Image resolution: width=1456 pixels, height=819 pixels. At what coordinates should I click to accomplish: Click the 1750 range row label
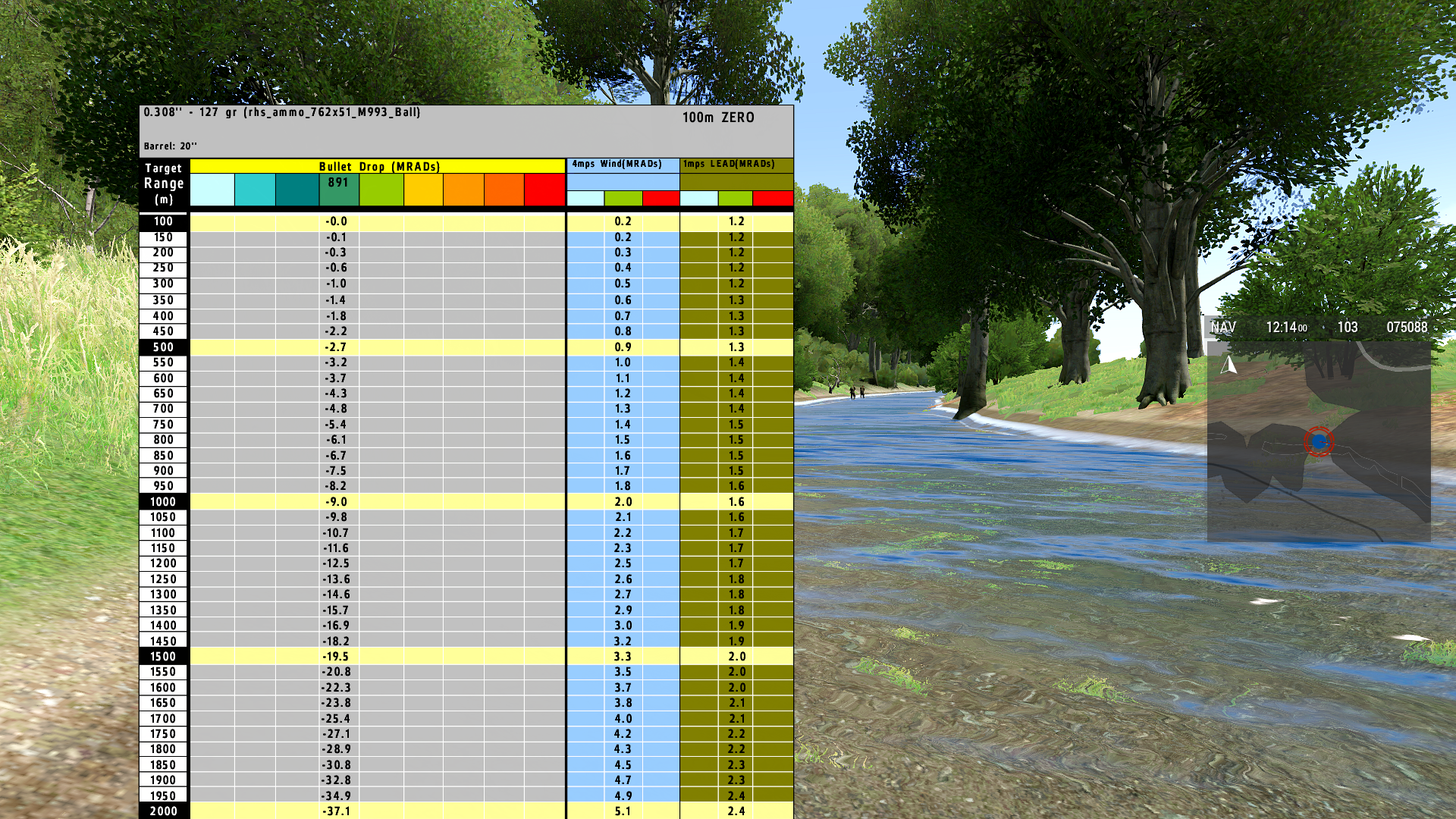click(164, 734)
